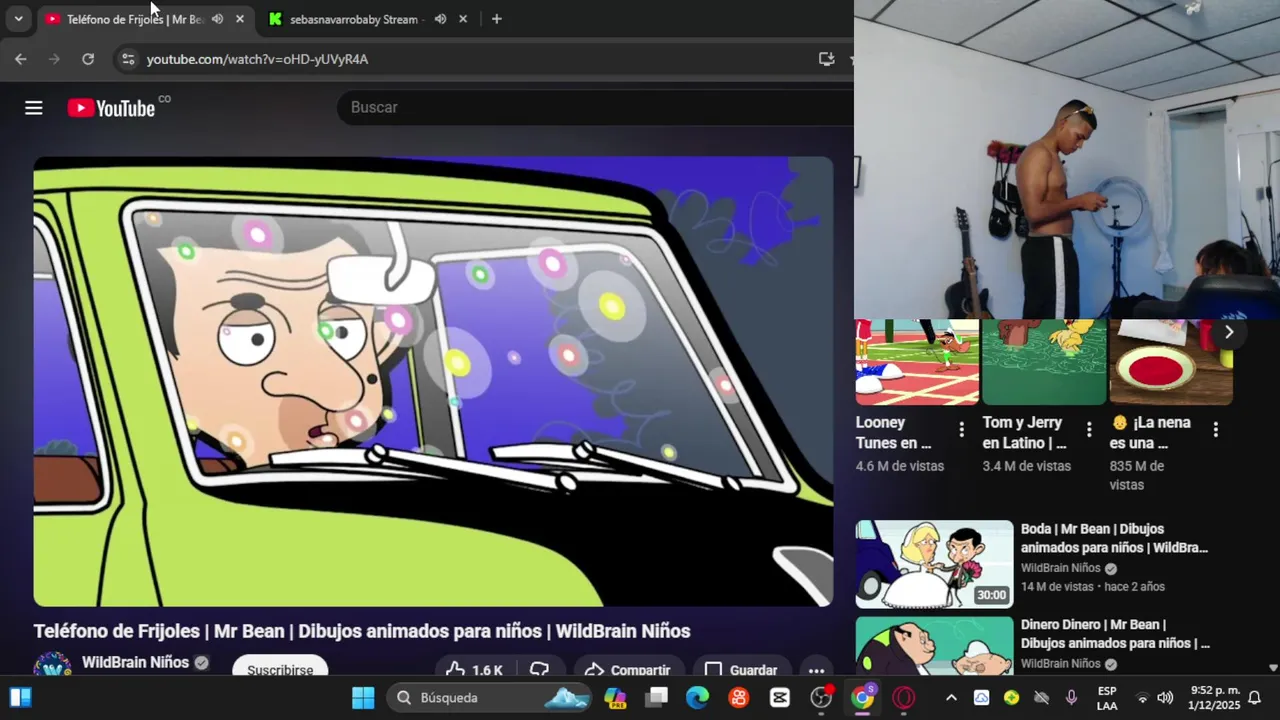1280x720 pixels.
Task: Close the Teléfono de Frijoles tab
Action: pos(240,19)
